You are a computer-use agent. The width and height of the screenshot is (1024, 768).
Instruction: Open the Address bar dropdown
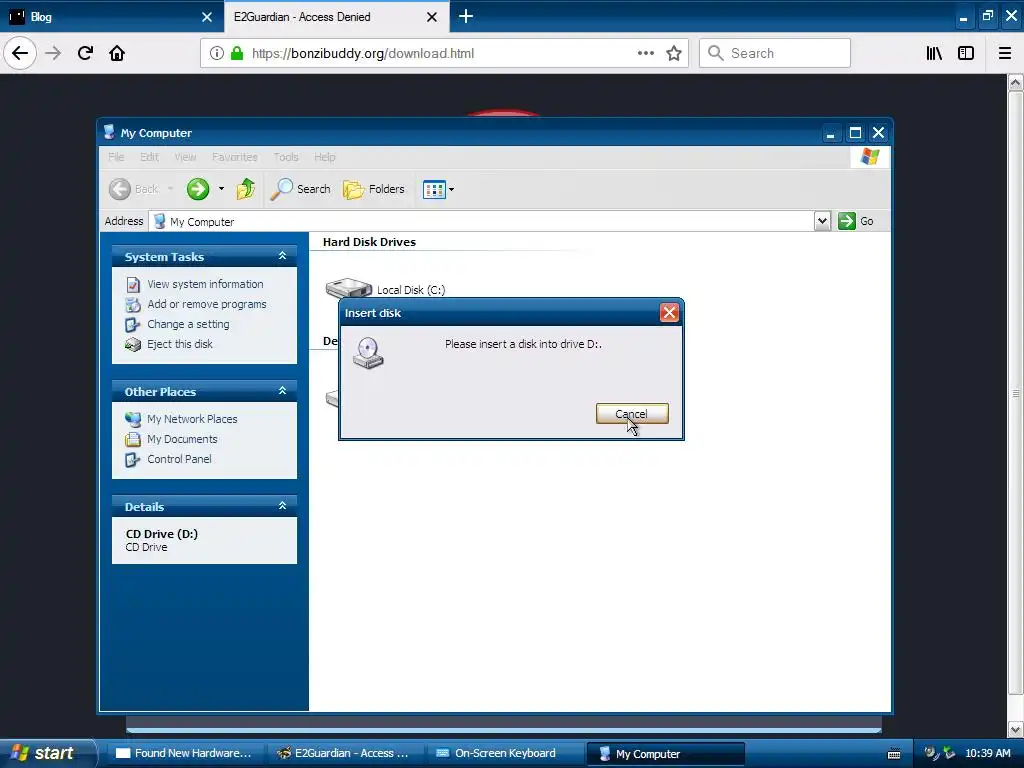click(x=822, y=221)
